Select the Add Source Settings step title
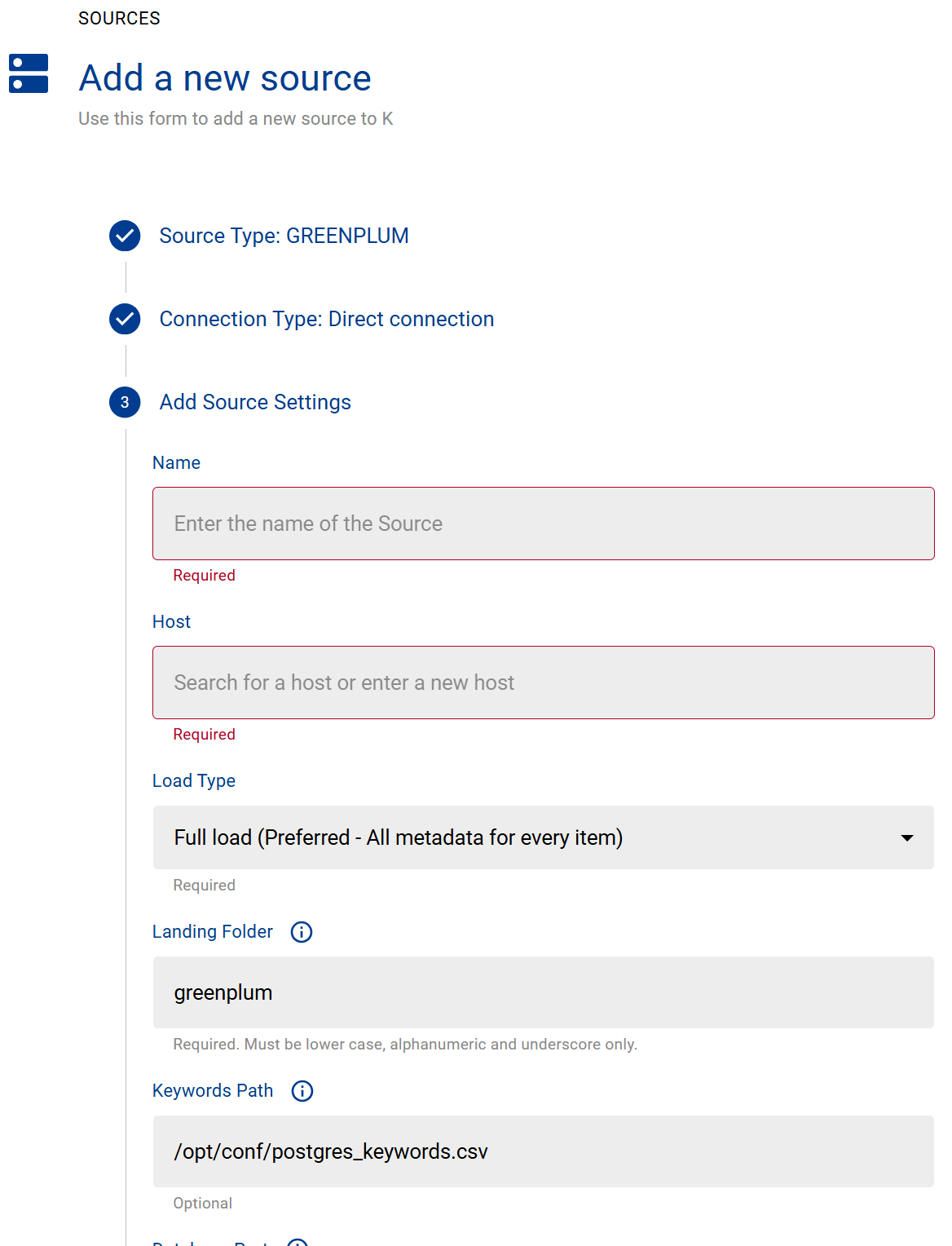Viewport: 952px width, 1246px height. (x=255, y=402)
